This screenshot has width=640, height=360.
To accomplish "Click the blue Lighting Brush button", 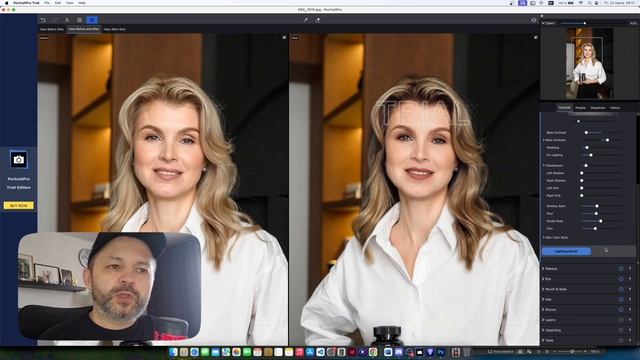I will [566, 251].
